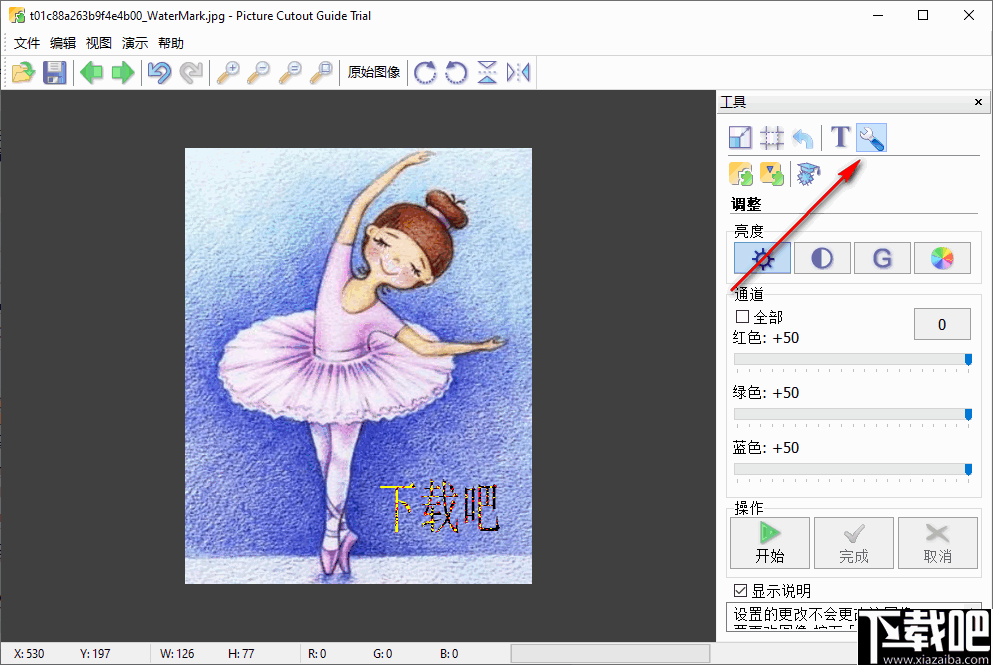Flip the image vertically
993x665 pixels.
tap(487, 72)
